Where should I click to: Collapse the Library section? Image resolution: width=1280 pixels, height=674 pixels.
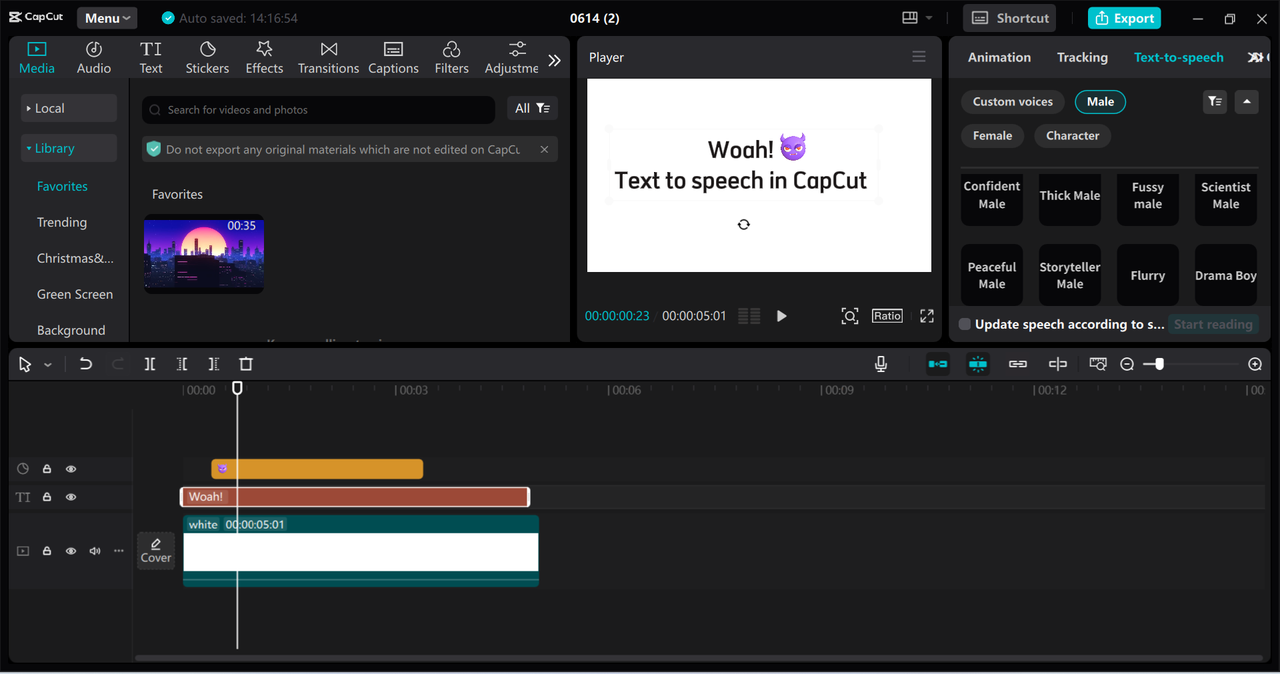pos(69,148)
